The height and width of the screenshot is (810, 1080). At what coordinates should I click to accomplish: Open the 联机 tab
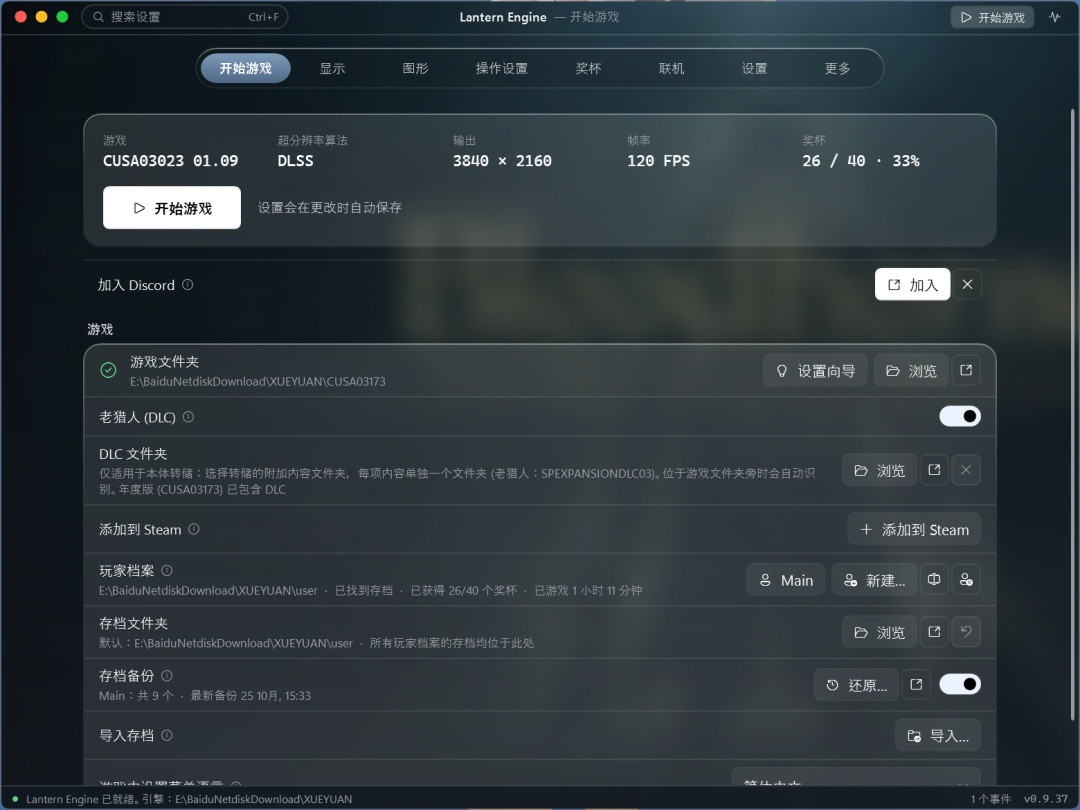click(671, 68)
